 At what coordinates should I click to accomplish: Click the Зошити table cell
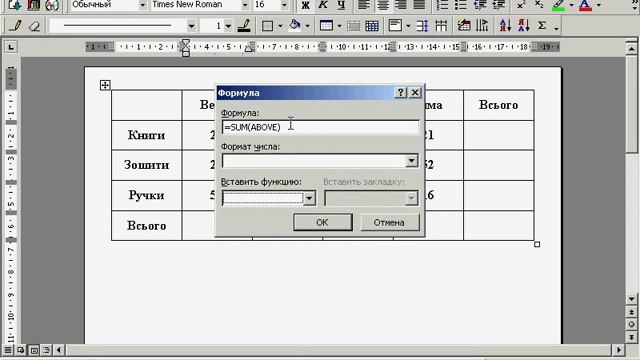tap(147, 165)
